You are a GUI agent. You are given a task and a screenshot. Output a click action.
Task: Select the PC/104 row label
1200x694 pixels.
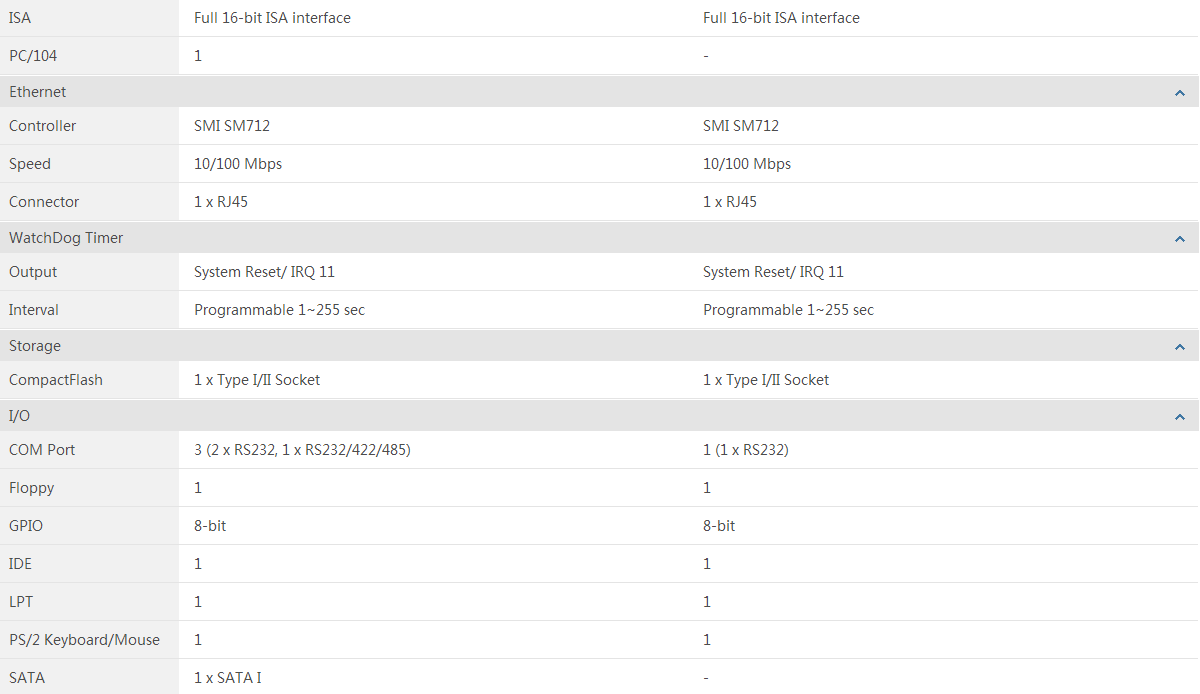(33, 56)
